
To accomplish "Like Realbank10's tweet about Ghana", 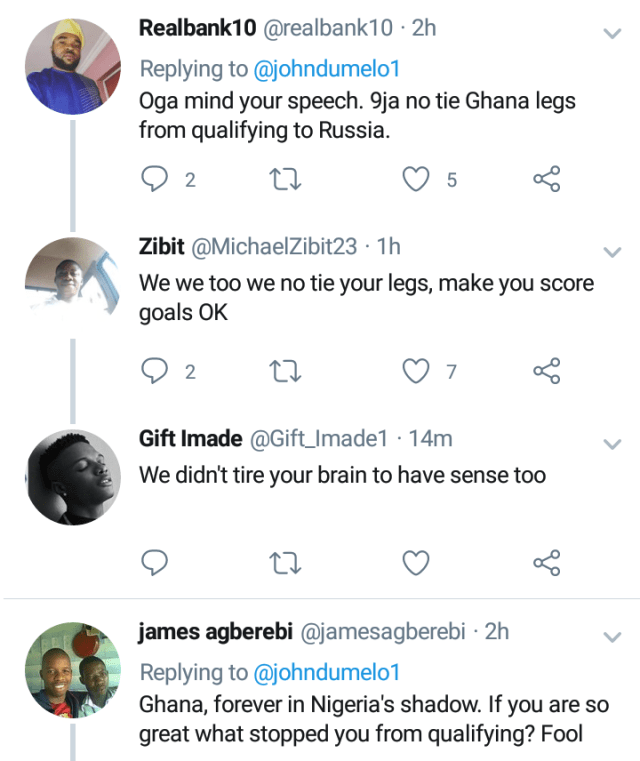I will pyautogui.click(x=415, y=179).
